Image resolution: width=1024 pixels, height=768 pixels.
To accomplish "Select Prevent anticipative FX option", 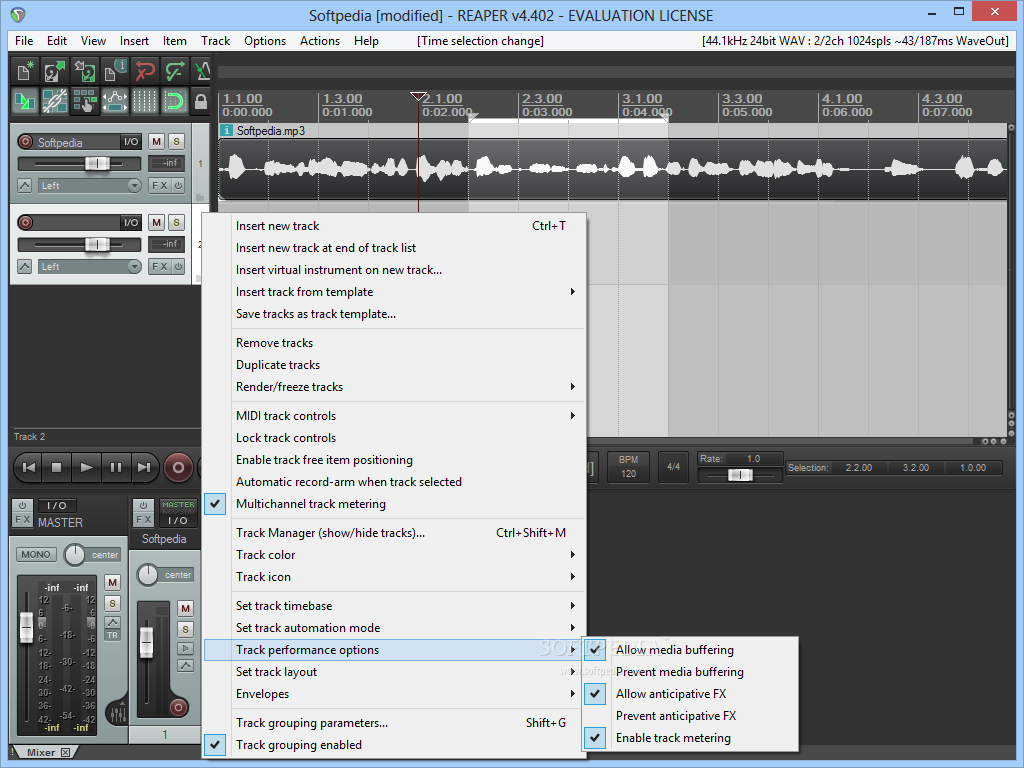I will 690,716.
